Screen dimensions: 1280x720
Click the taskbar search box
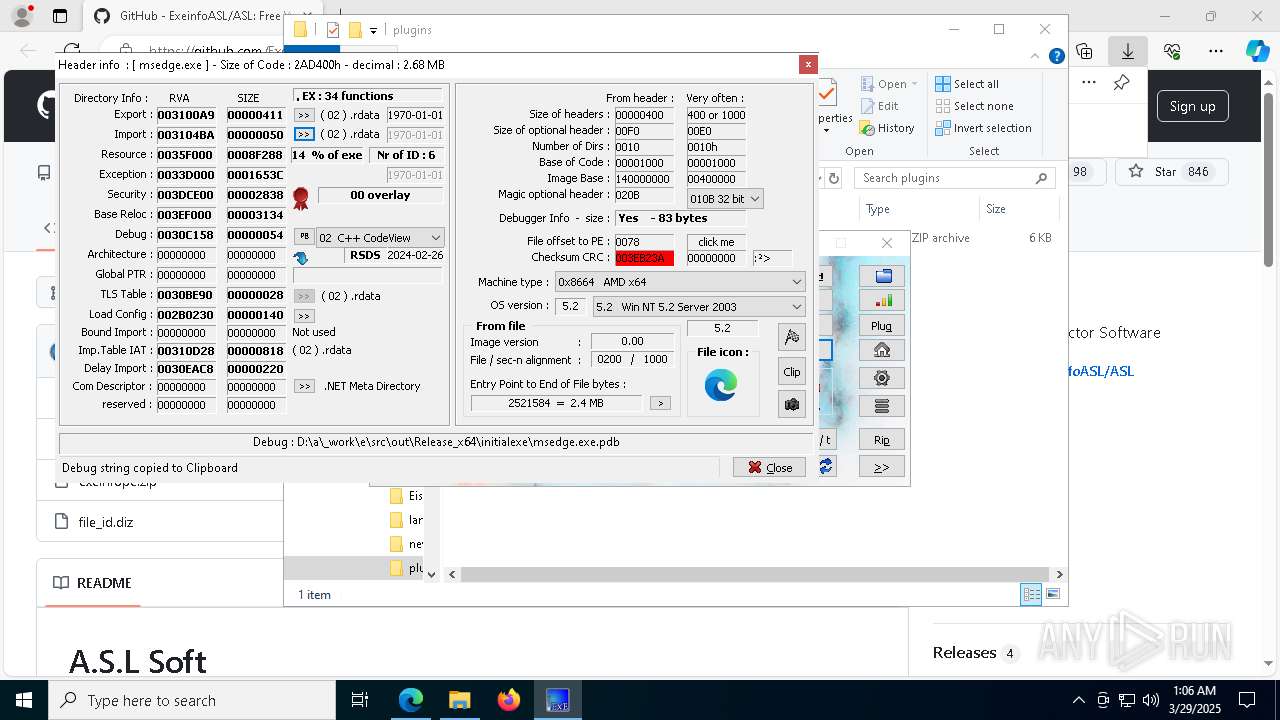[192, 700]
